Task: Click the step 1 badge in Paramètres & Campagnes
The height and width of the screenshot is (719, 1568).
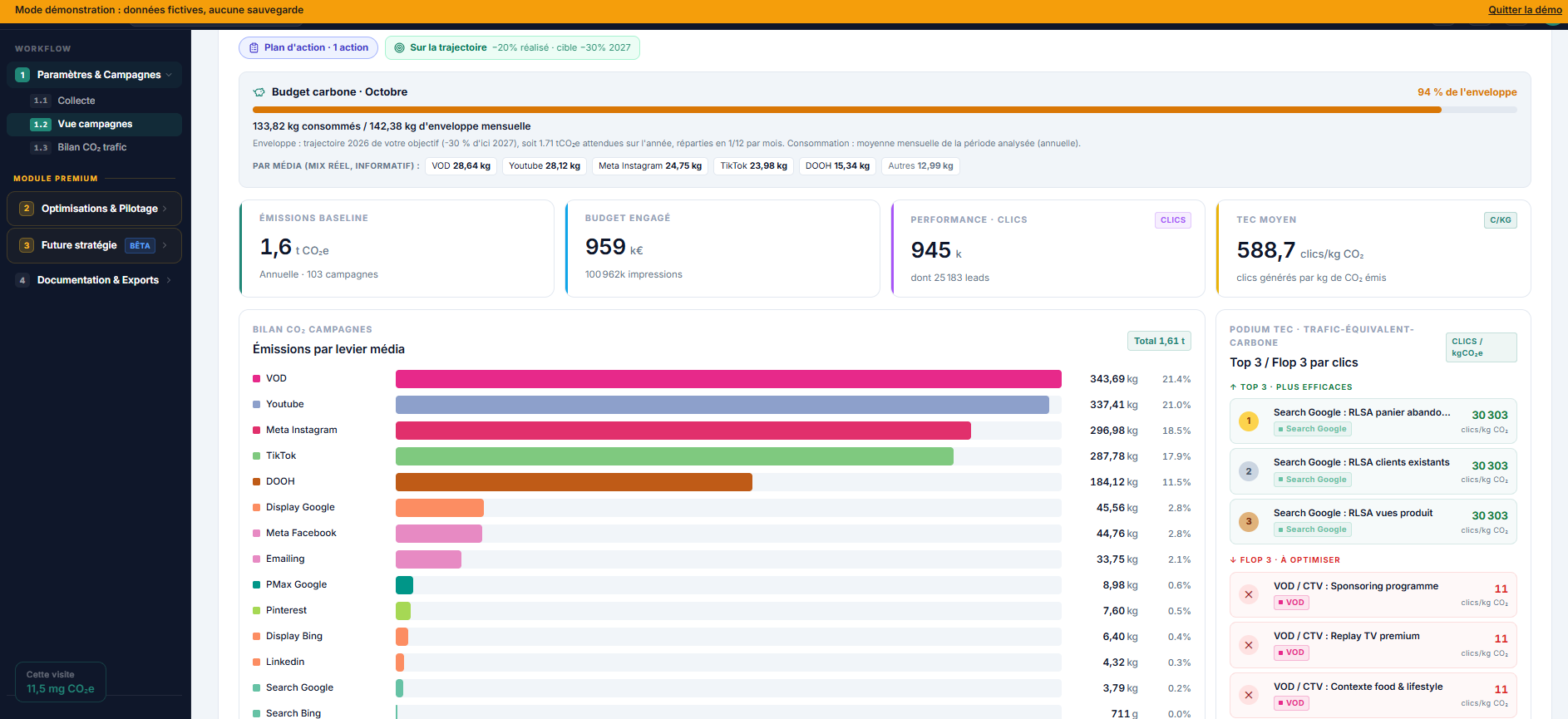Action: [x=22, y=75]
